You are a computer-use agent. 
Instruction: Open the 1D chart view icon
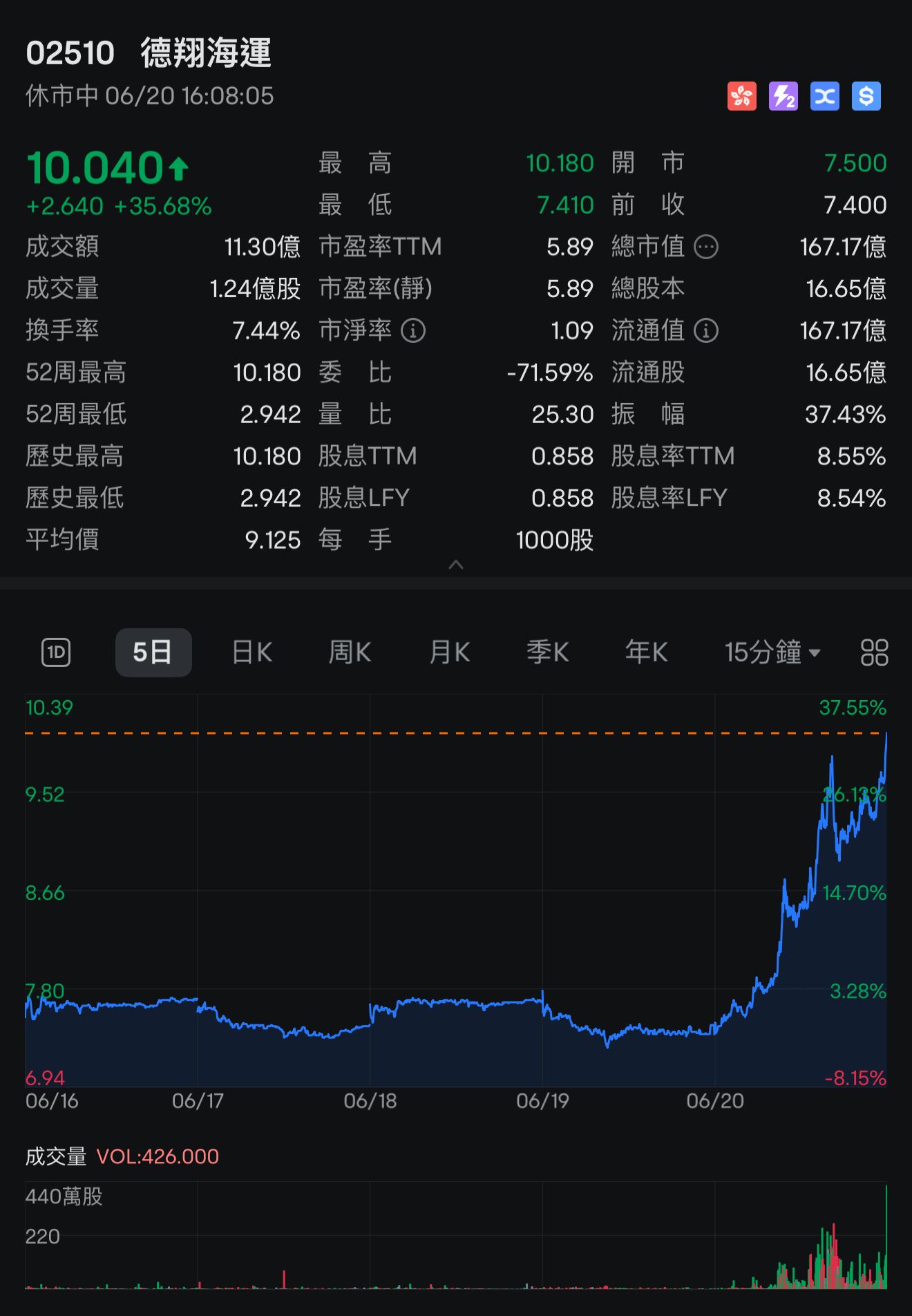(x=56, y=652)
